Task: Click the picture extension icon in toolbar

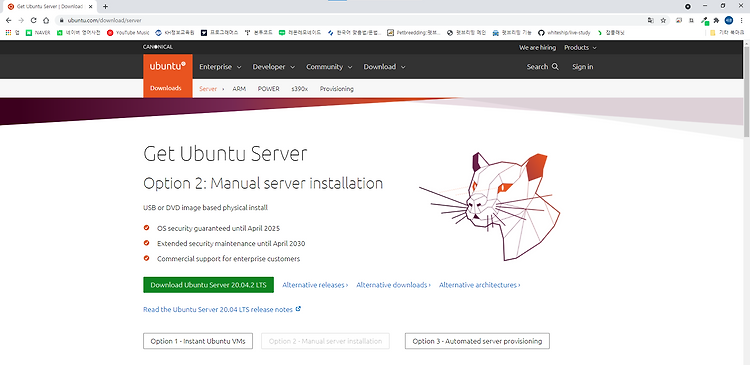Action: tap(679, 20)
